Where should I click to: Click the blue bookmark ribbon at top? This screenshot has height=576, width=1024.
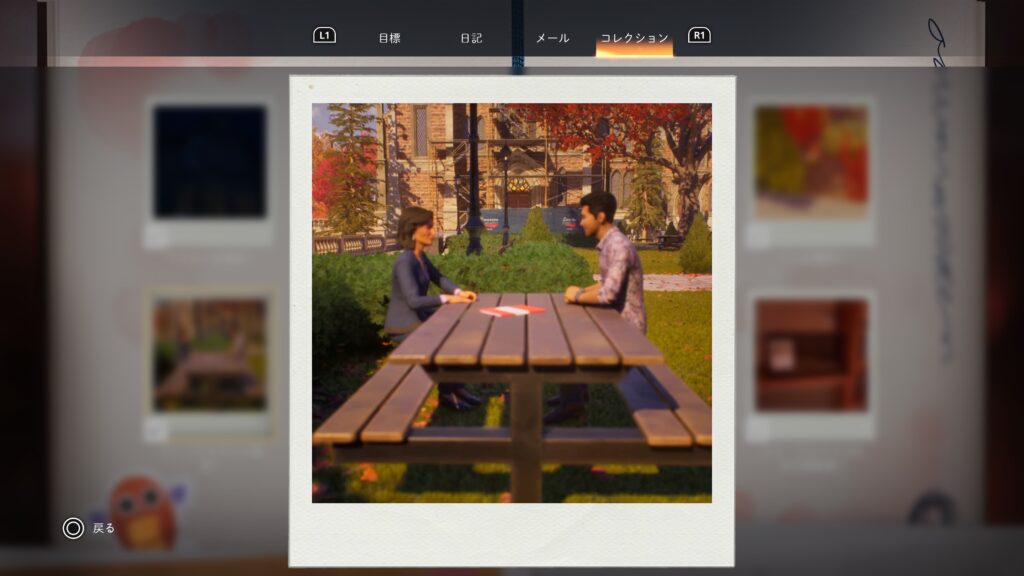(x=517, y=36)
